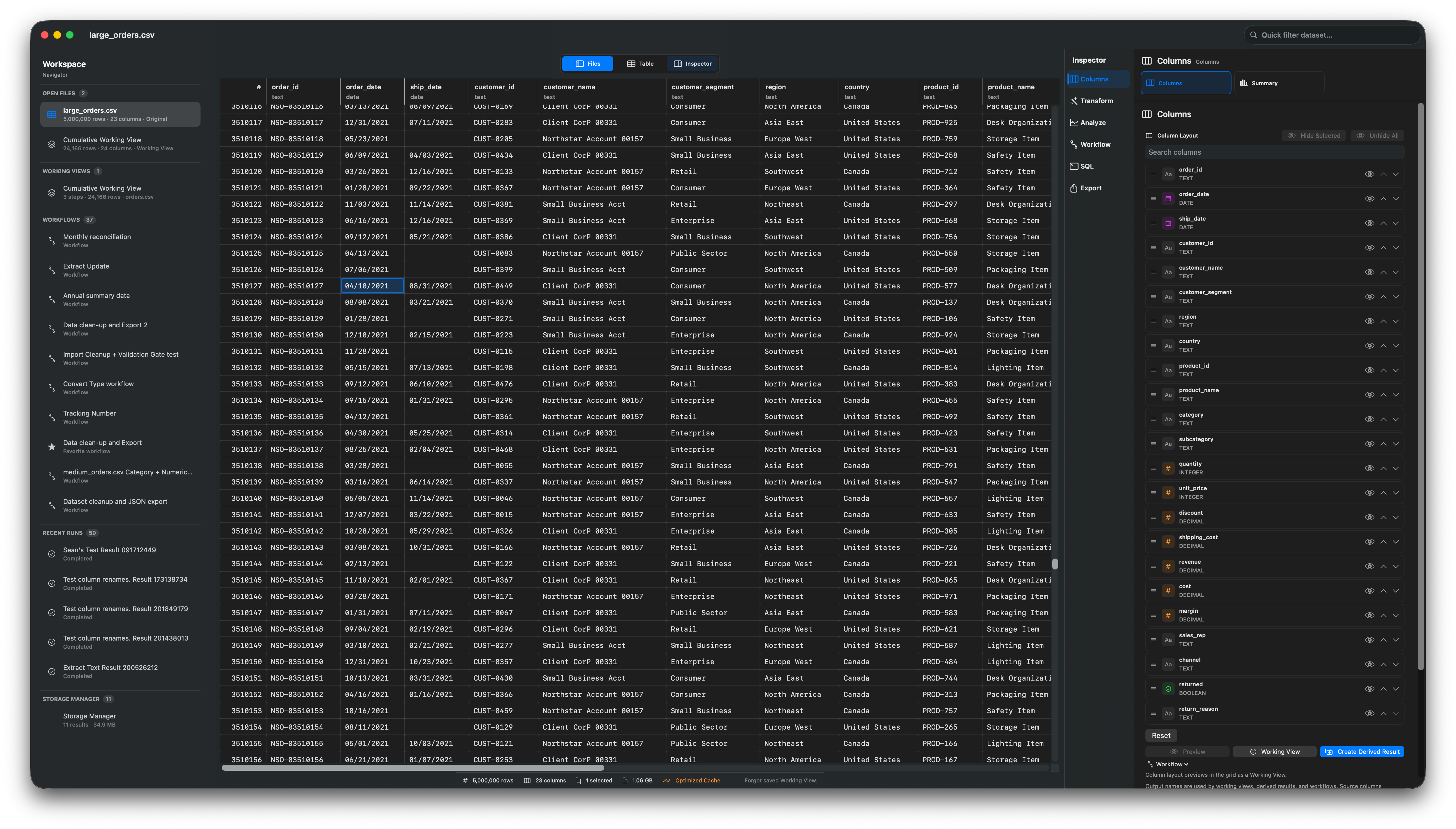Click the Cumulative Working View layers icon under Open Files
This screenshot has width=1456, height=829.
[52, 144]
